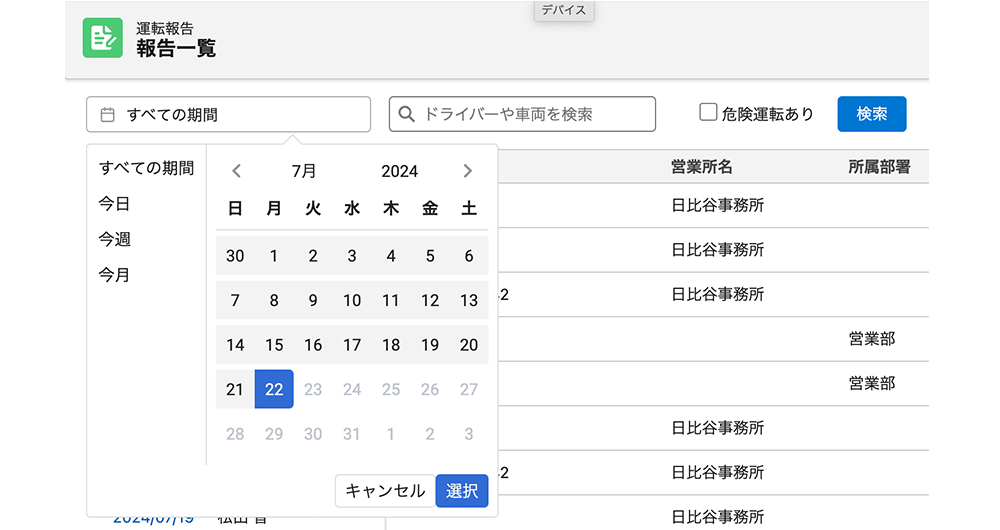Toggle the 危険運転あり checkbox
This screenshot has width=1000, height=530.
pyautogui.click(x=708, y=113)
